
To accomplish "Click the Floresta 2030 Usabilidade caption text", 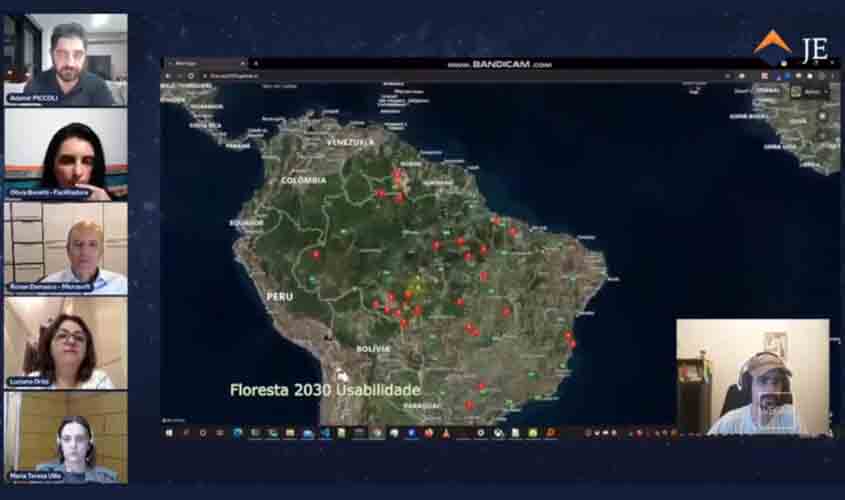I will click(325, 389).
